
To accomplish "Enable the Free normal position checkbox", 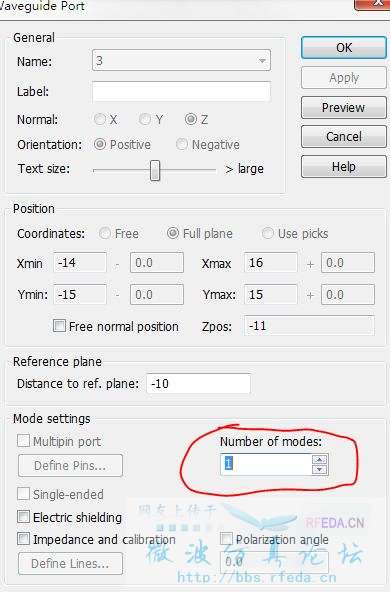I will [59, 325].
